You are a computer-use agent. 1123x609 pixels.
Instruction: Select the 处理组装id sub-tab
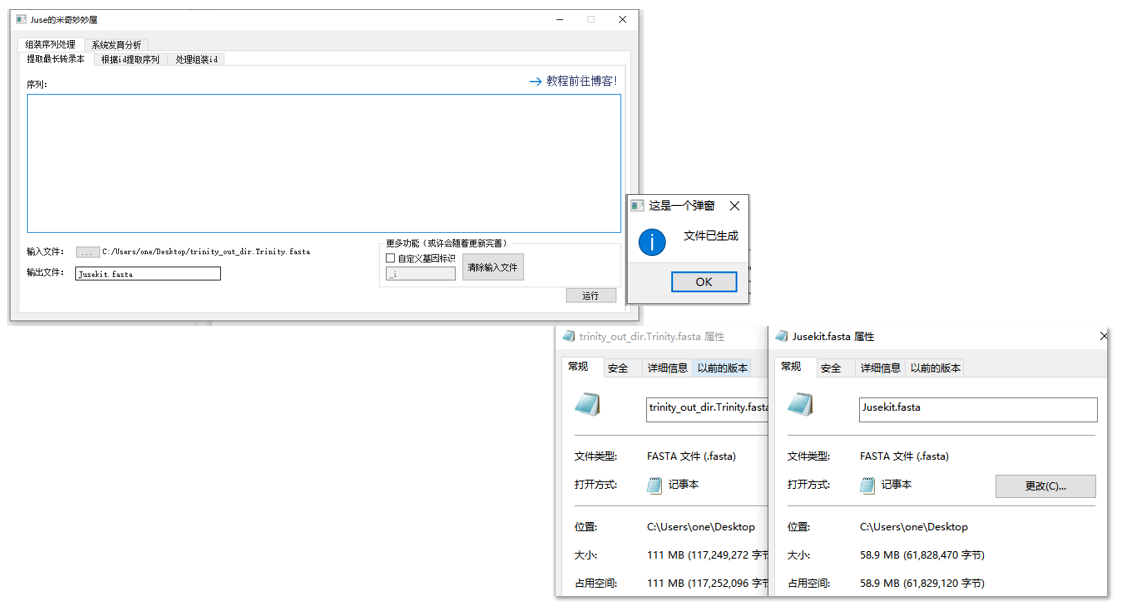coord(196,60)
